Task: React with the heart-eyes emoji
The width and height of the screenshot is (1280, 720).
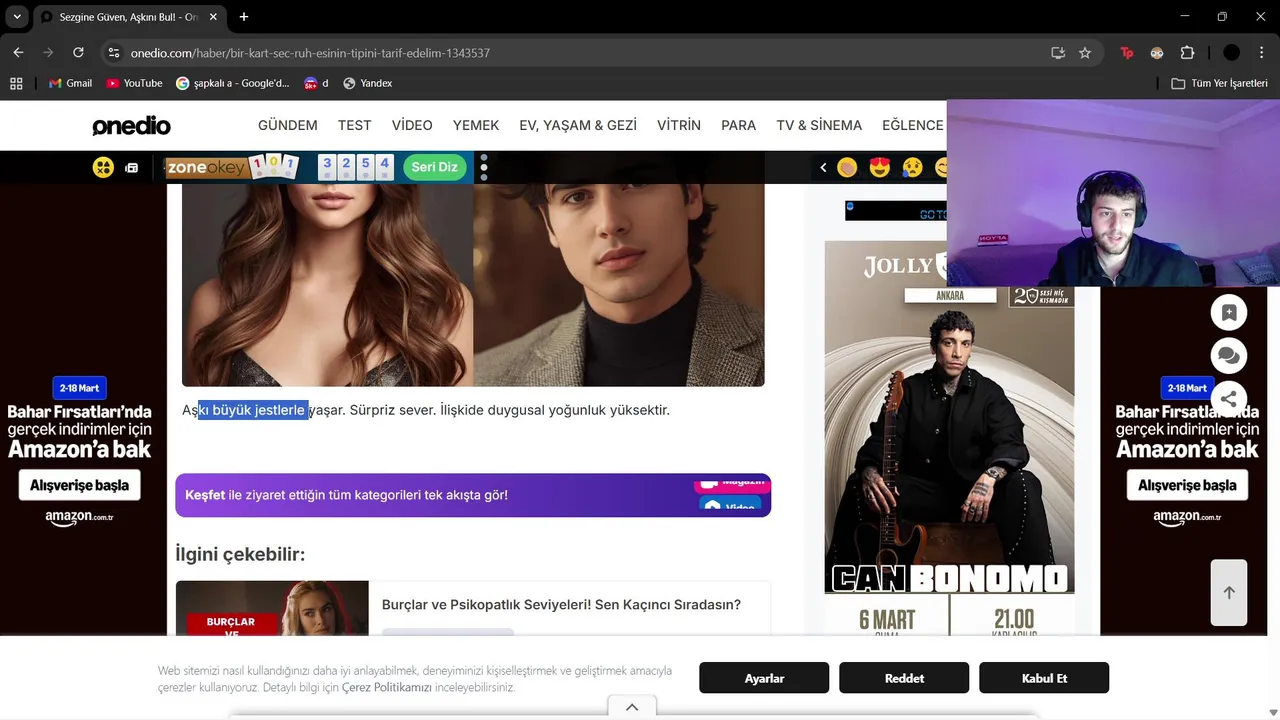Action: pos(880,167)
